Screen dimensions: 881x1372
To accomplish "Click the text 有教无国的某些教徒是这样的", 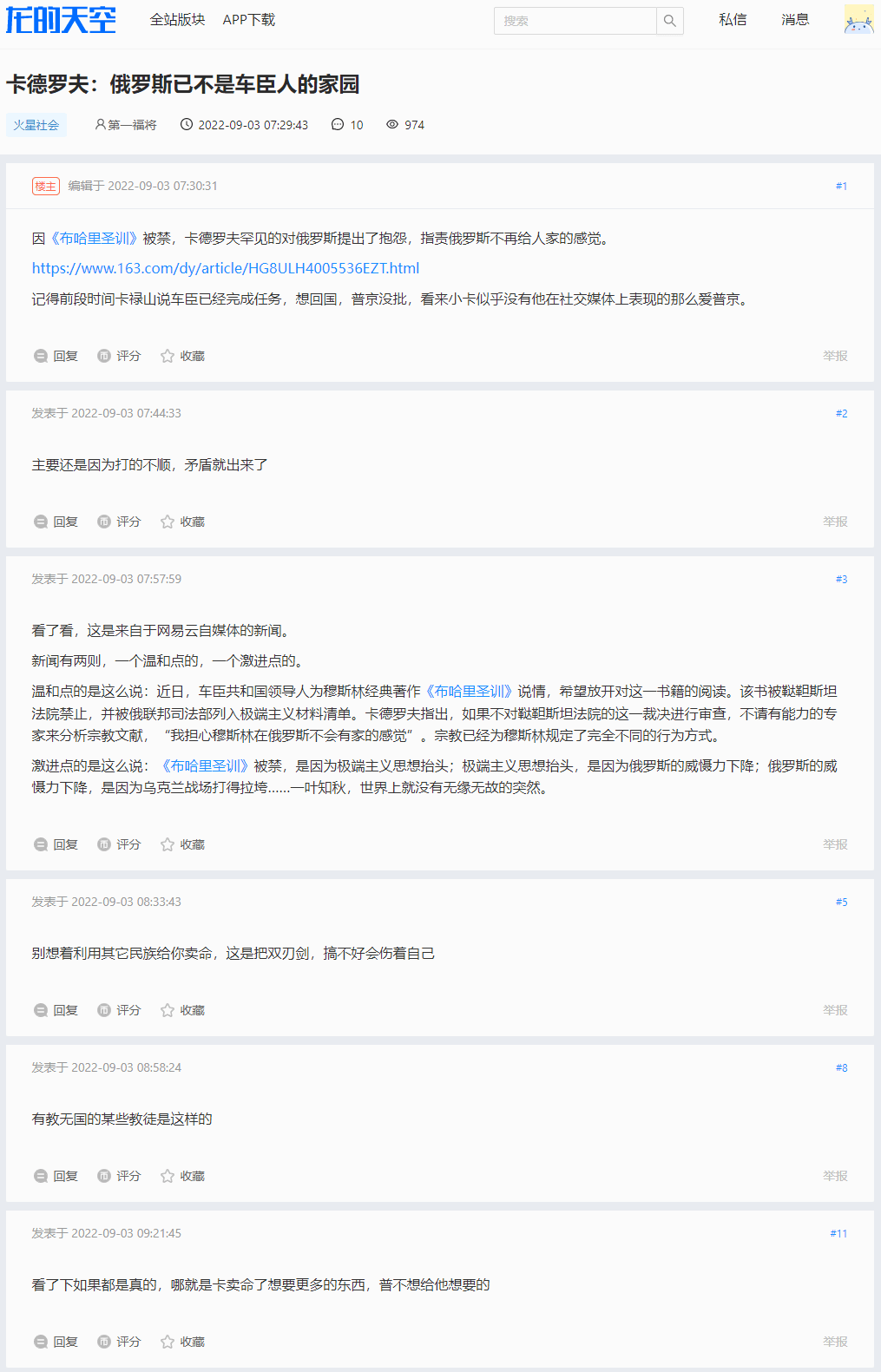I will point(122,1119).
